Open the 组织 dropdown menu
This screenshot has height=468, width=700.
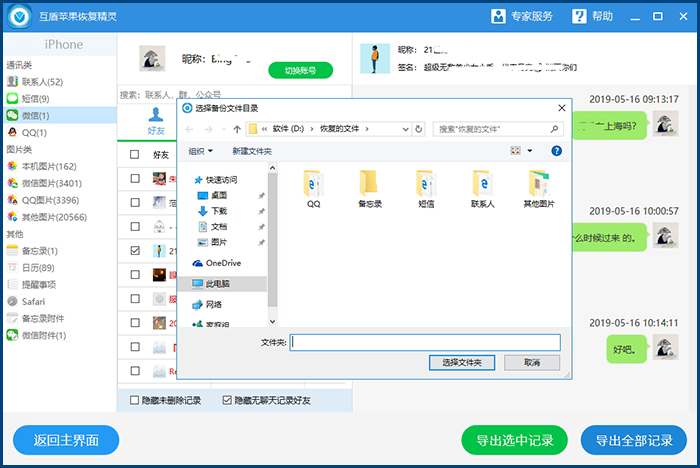(200, 151)
